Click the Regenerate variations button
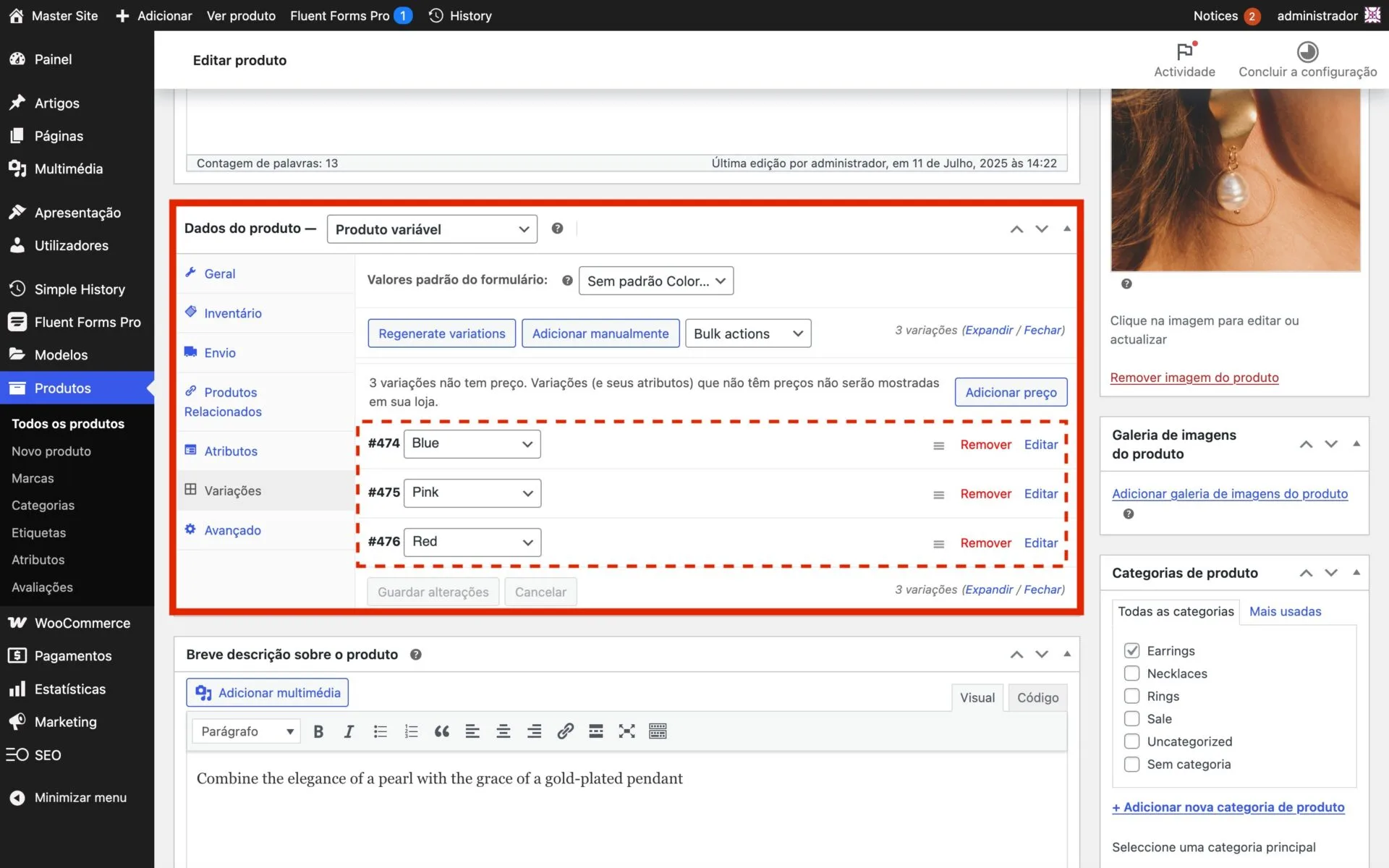 [x=441, y=333]
